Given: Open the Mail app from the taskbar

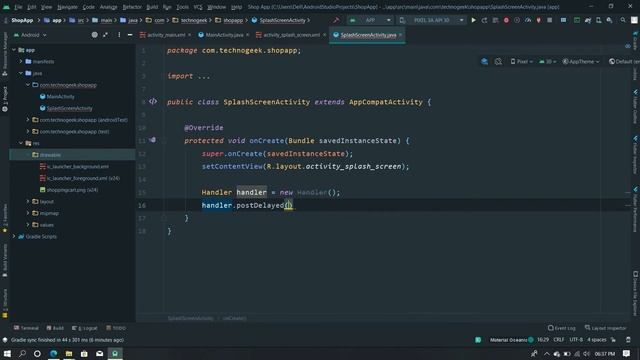Looking at the screenshot, I should pyautogui.click(x=99, y=353).
